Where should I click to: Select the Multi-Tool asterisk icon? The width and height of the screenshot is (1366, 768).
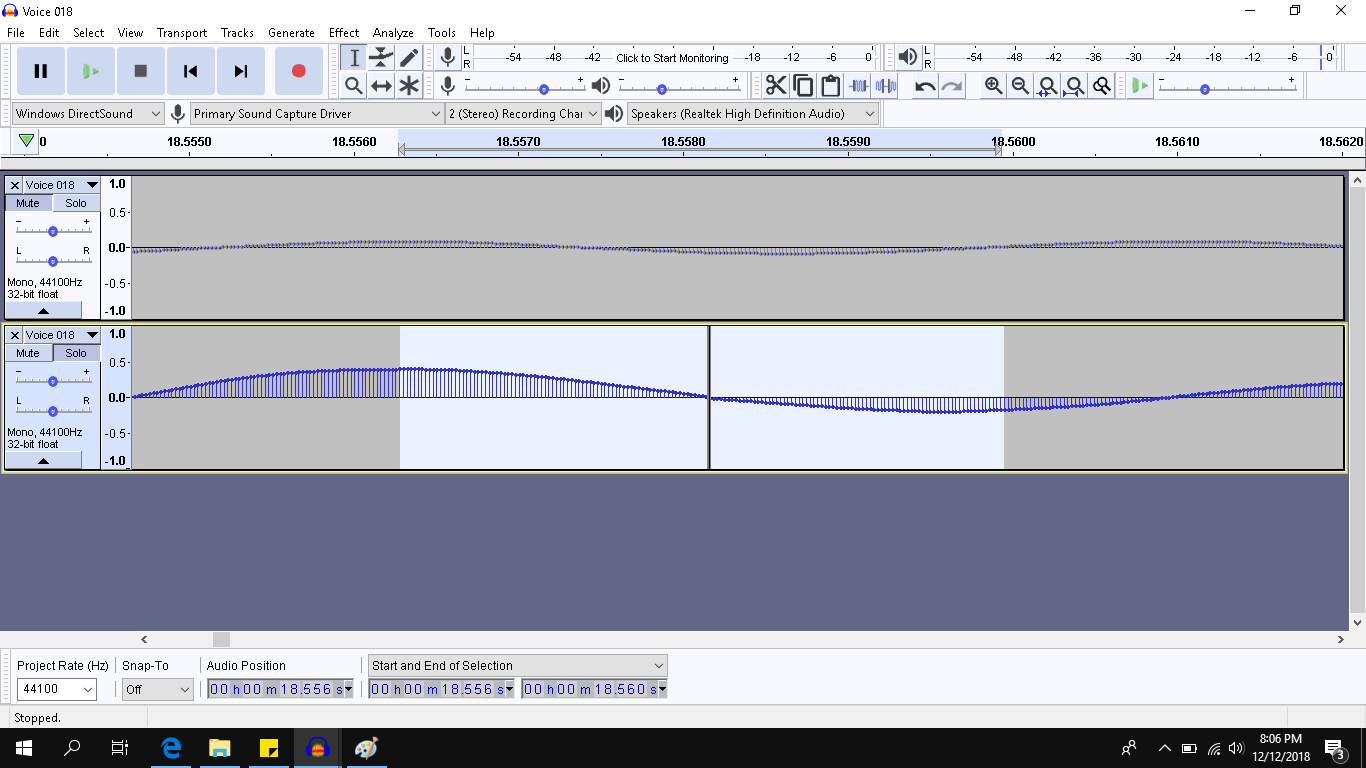click(409, 86)
